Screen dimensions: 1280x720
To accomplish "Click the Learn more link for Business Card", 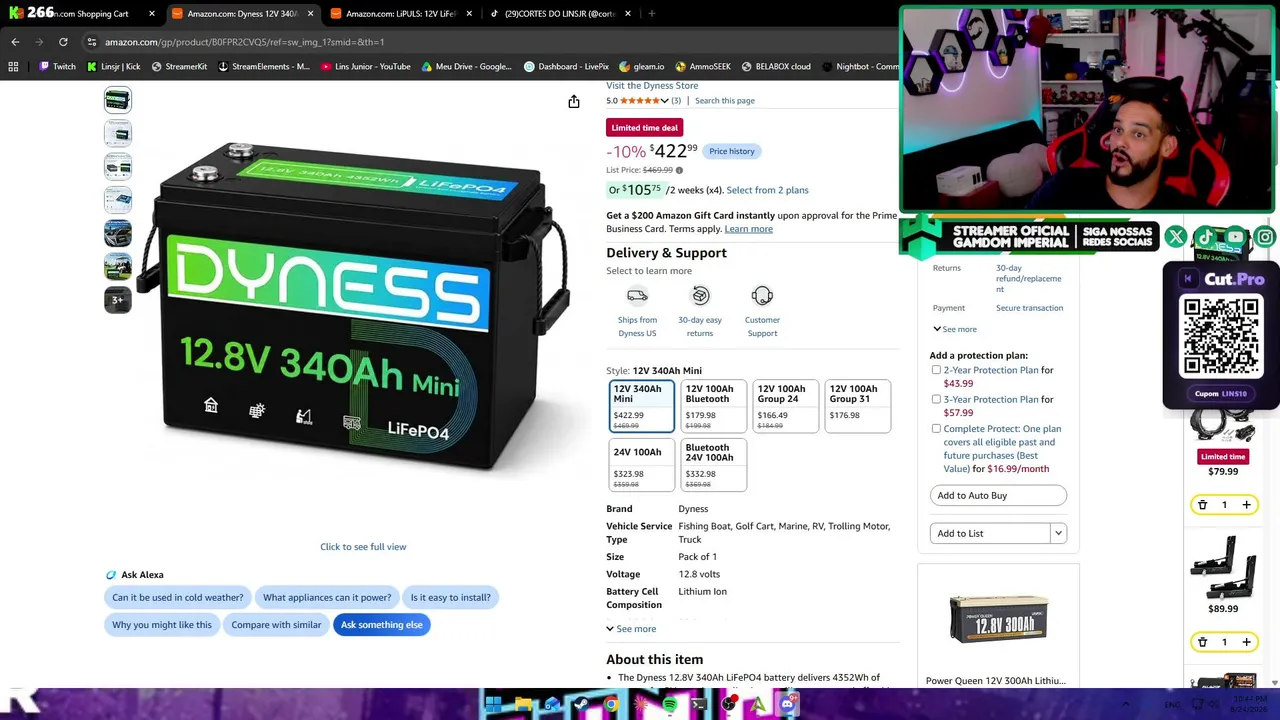I will pyautogui.click(x=748, y=229).
